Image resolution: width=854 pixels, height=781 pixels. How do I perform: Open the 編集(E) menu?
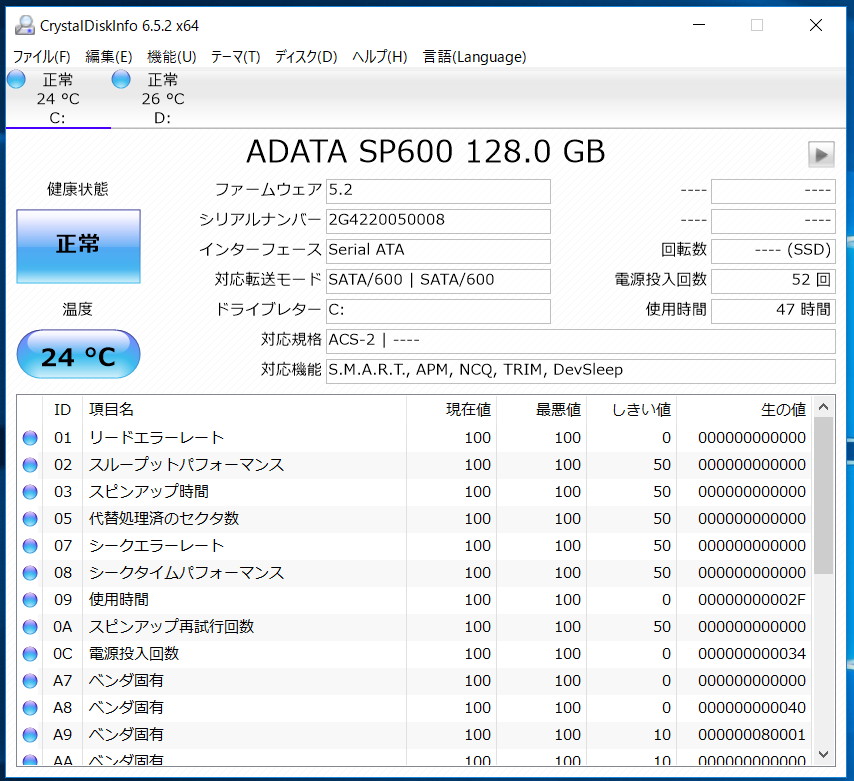(109, 57)
